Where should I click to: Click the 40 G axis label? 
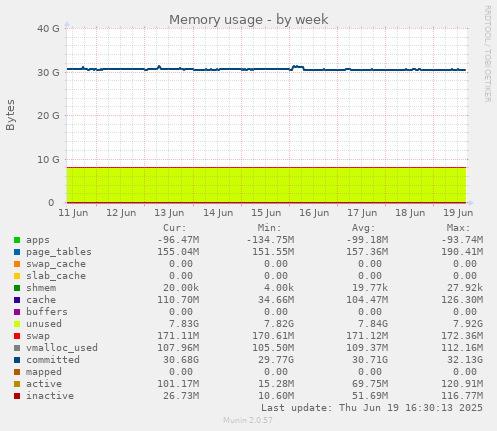48,29
